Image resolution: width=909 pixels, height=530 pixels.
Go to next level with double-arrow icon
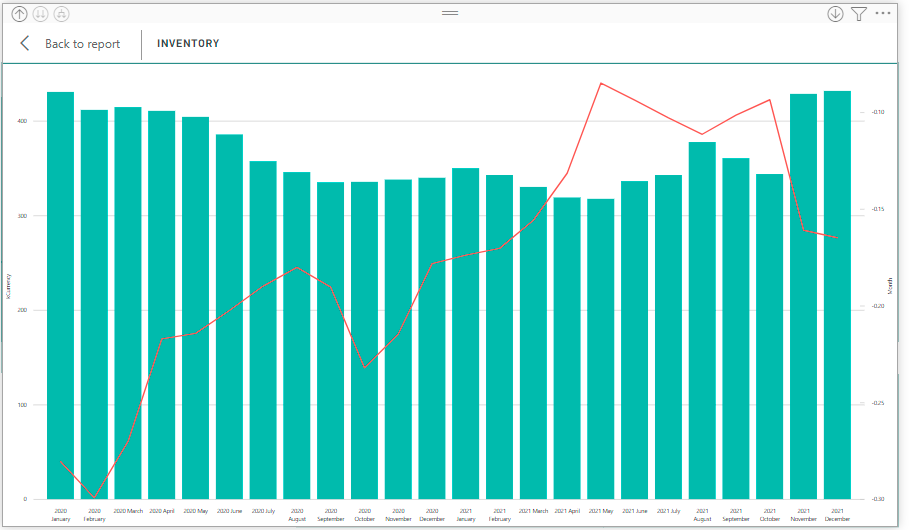(x=40, y=14)
